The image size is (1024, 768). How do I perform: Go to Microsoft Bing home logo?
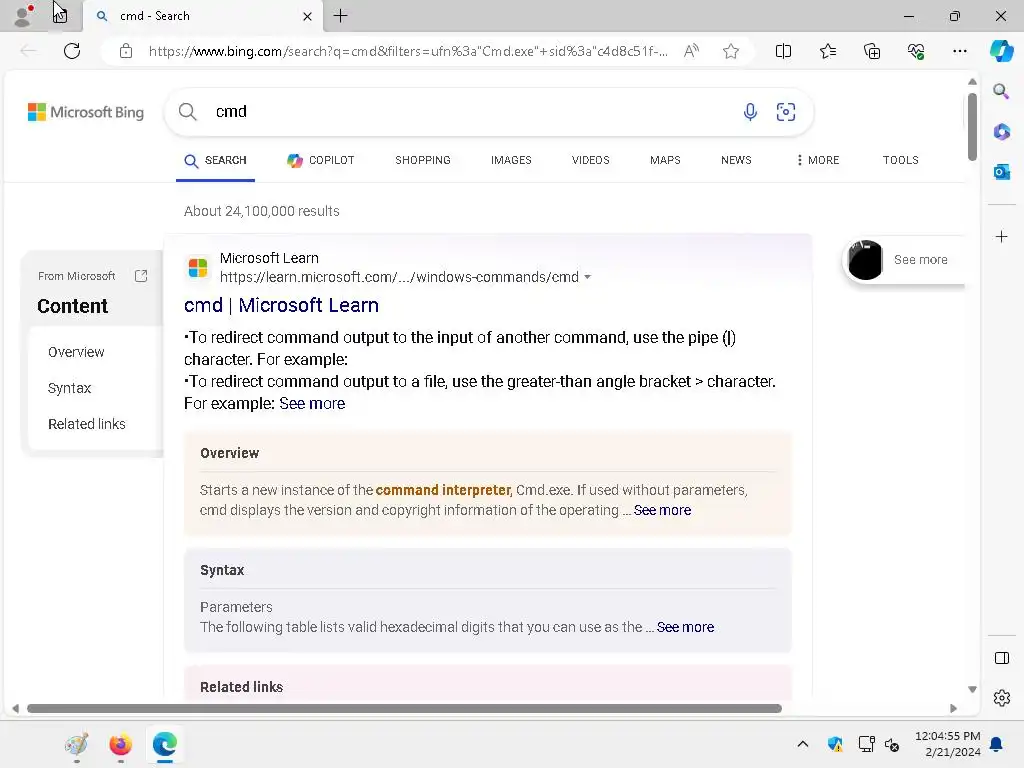point(86,112)
